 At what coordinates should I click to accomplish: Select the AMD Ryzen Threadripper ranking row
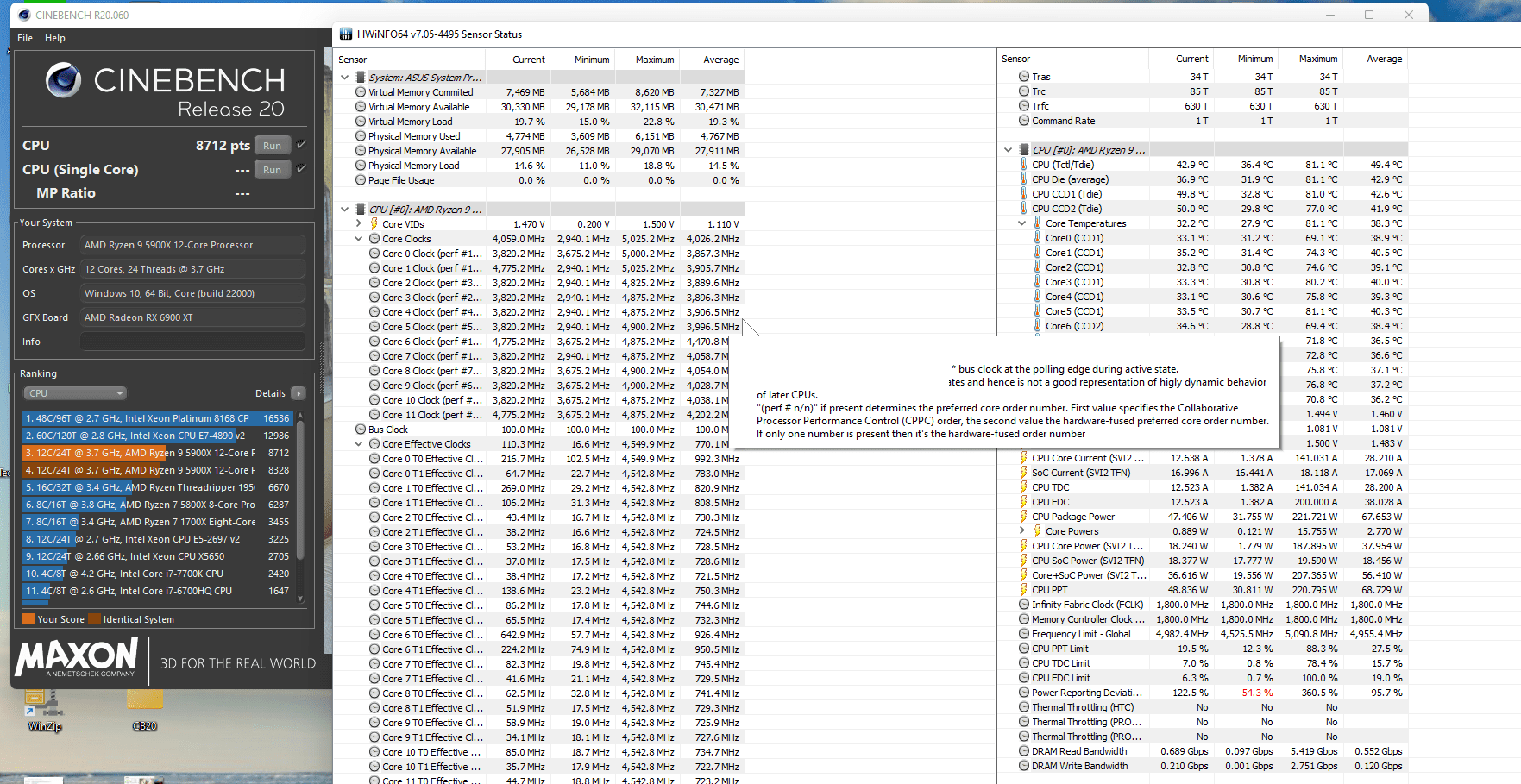(x=158, y=487)
